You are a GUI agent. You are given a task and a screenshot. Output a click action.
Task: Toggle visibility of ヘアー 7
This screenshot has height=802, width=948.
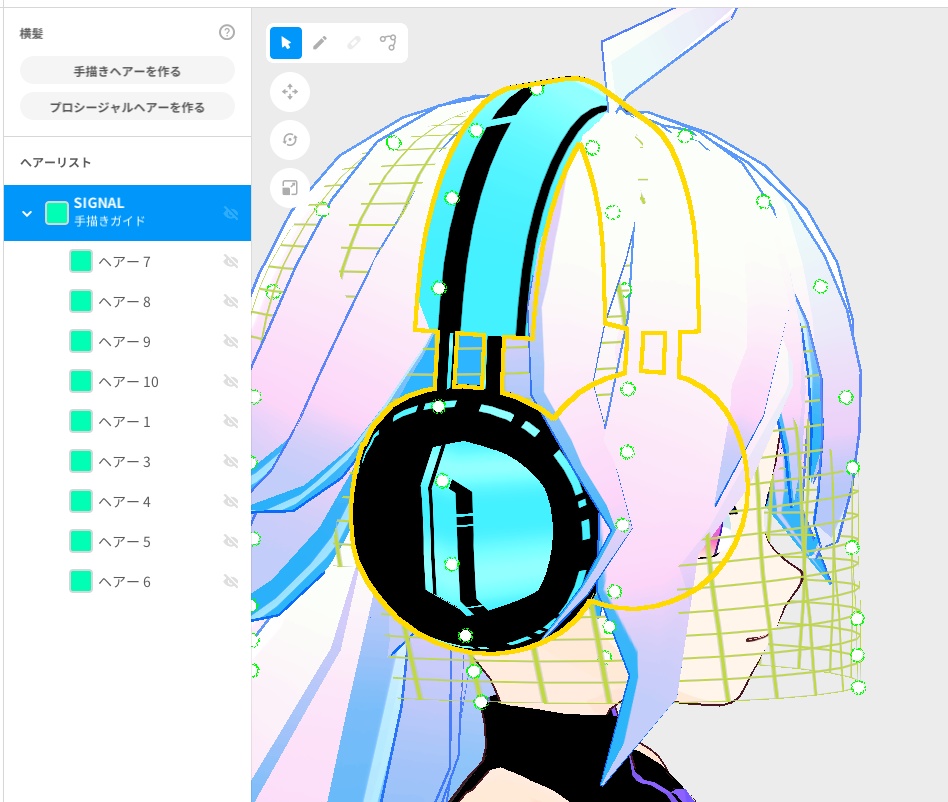coord(232,261)
